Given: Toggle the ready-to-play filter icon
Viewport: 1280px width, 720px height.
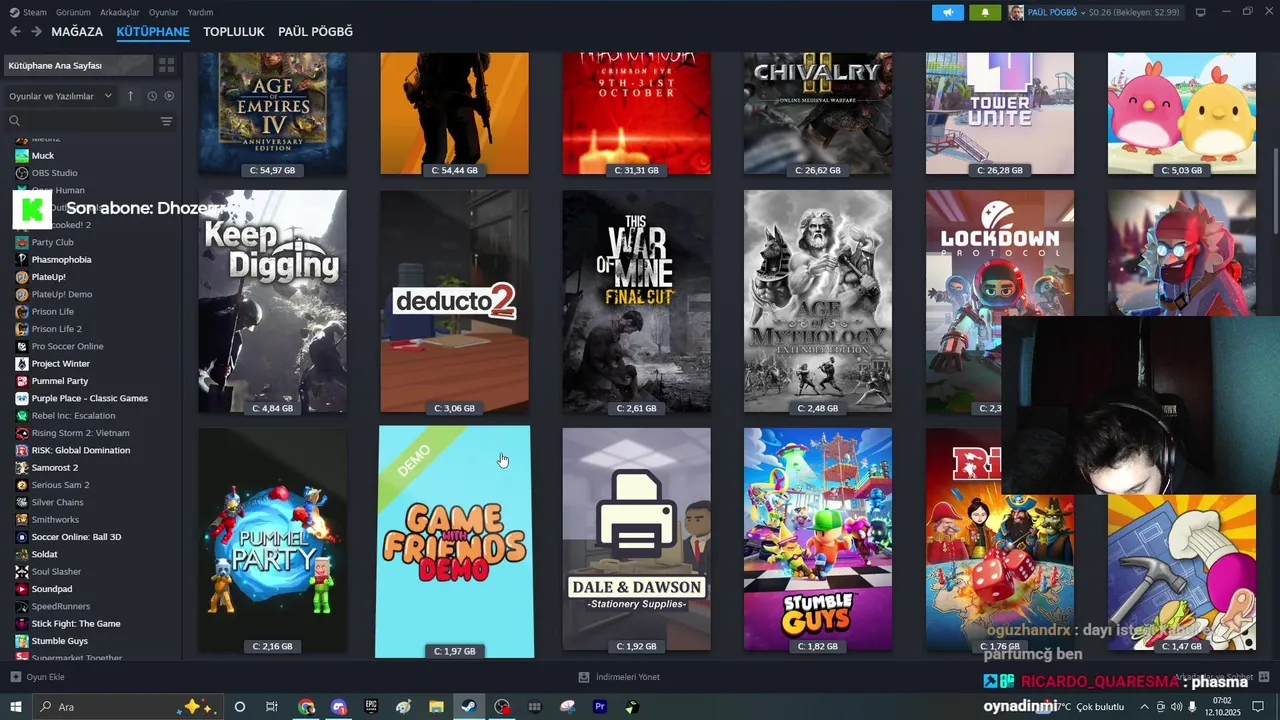Looking at the screenshot, I should point(169,96).
